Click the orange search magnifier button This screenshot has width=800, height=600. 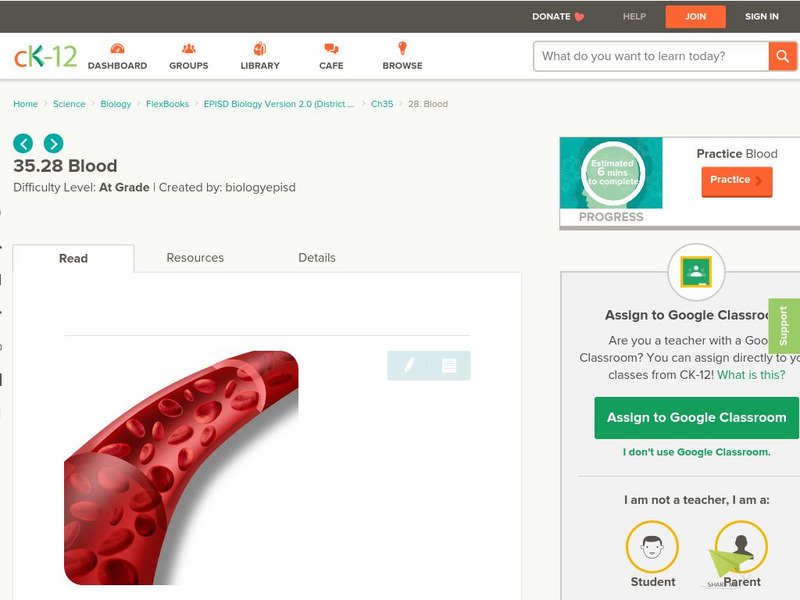(782, 56)
